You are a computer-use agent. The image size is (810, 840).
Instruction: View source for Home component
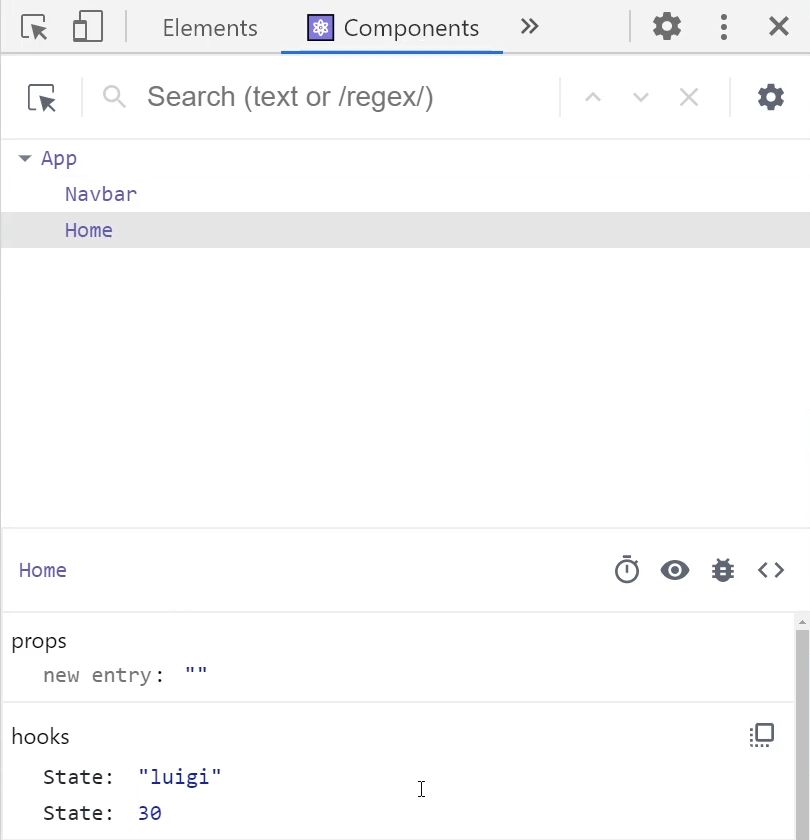pos(771,570)
